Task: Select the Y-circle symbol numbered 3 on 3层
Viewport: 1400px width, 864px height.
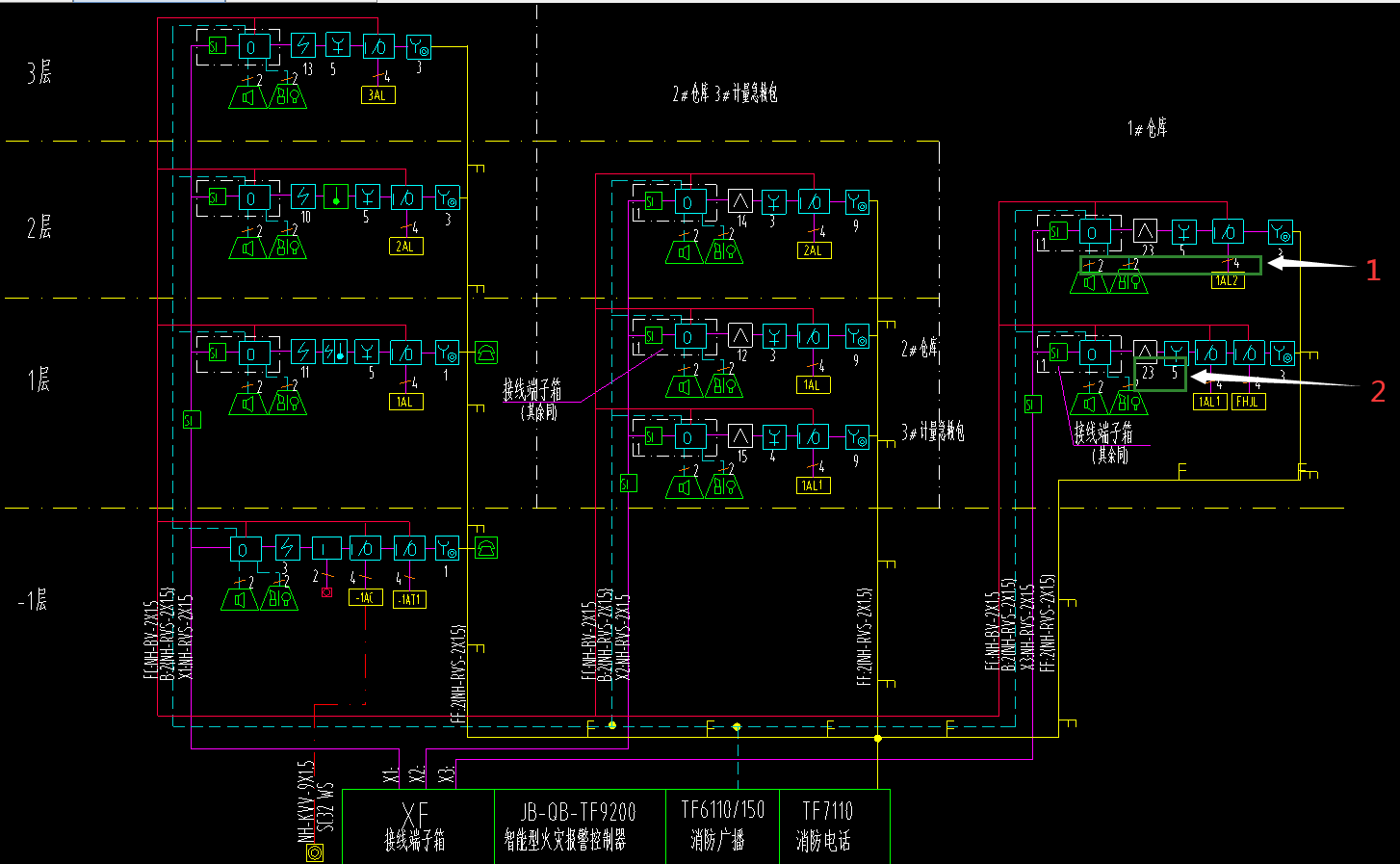Action: (x=419, y=46)
